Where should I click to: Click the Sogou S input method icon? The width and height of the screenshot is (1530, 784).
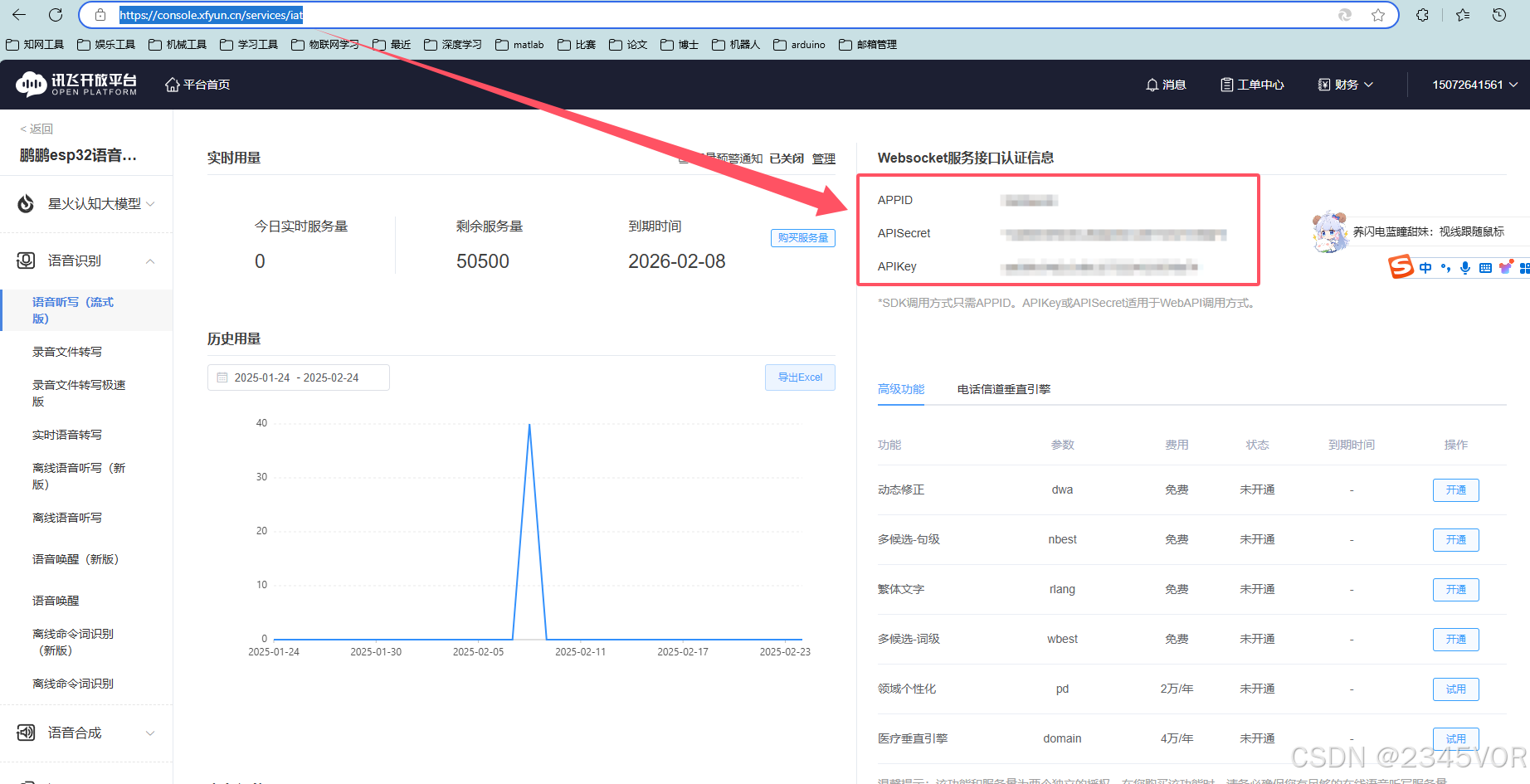click(1401, 267)
